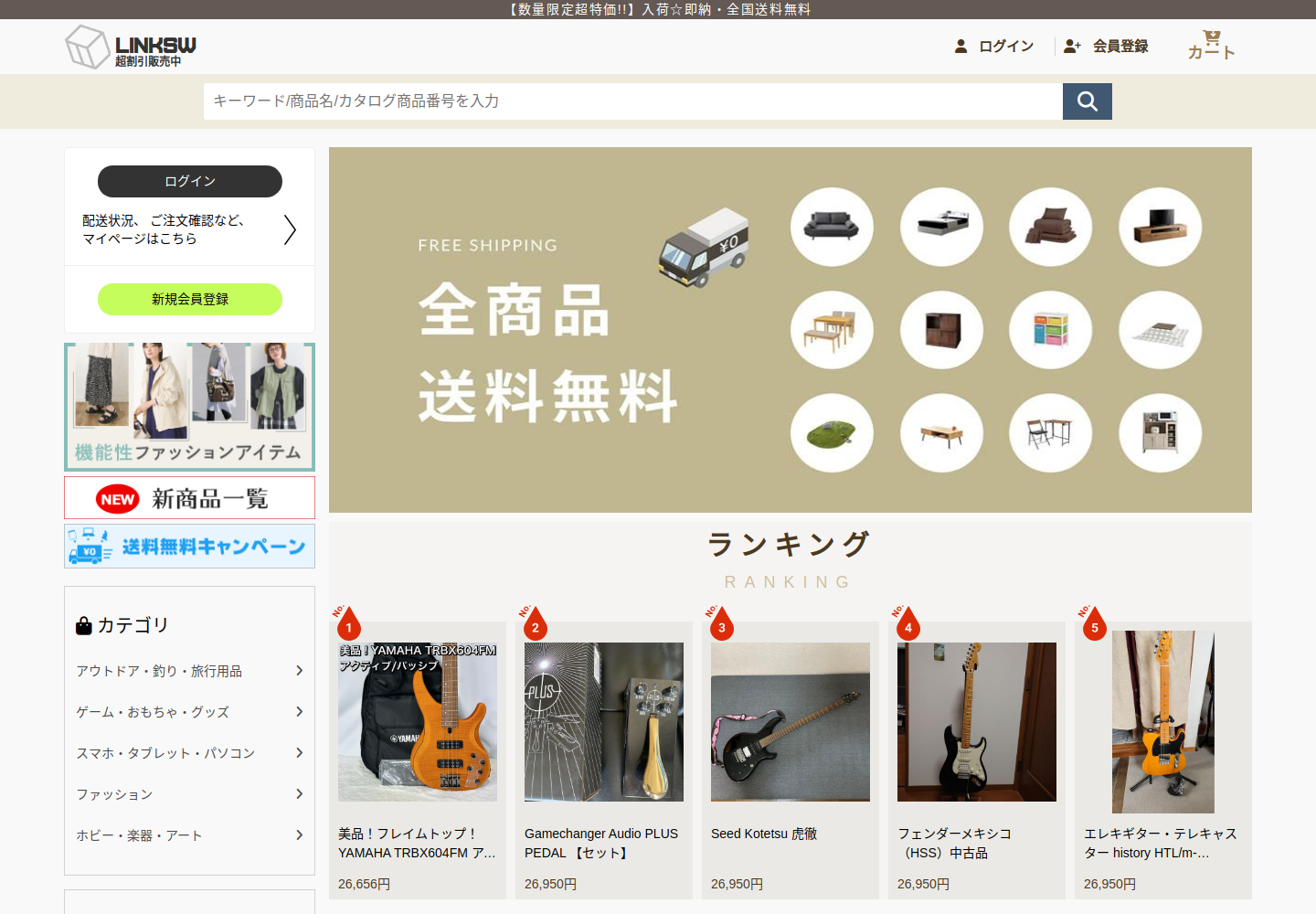Open history telecaster guitar thumbnail

click(x=1163, y=722)
